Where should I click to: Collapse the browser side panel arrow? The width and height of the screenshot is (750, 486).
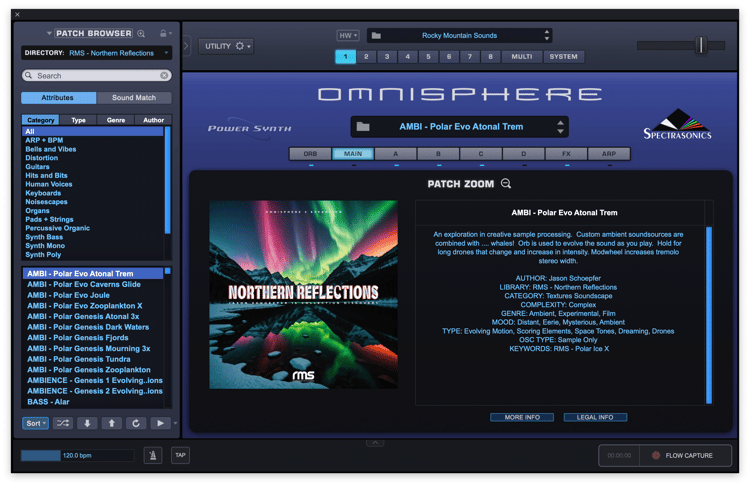tap(186, 46)
